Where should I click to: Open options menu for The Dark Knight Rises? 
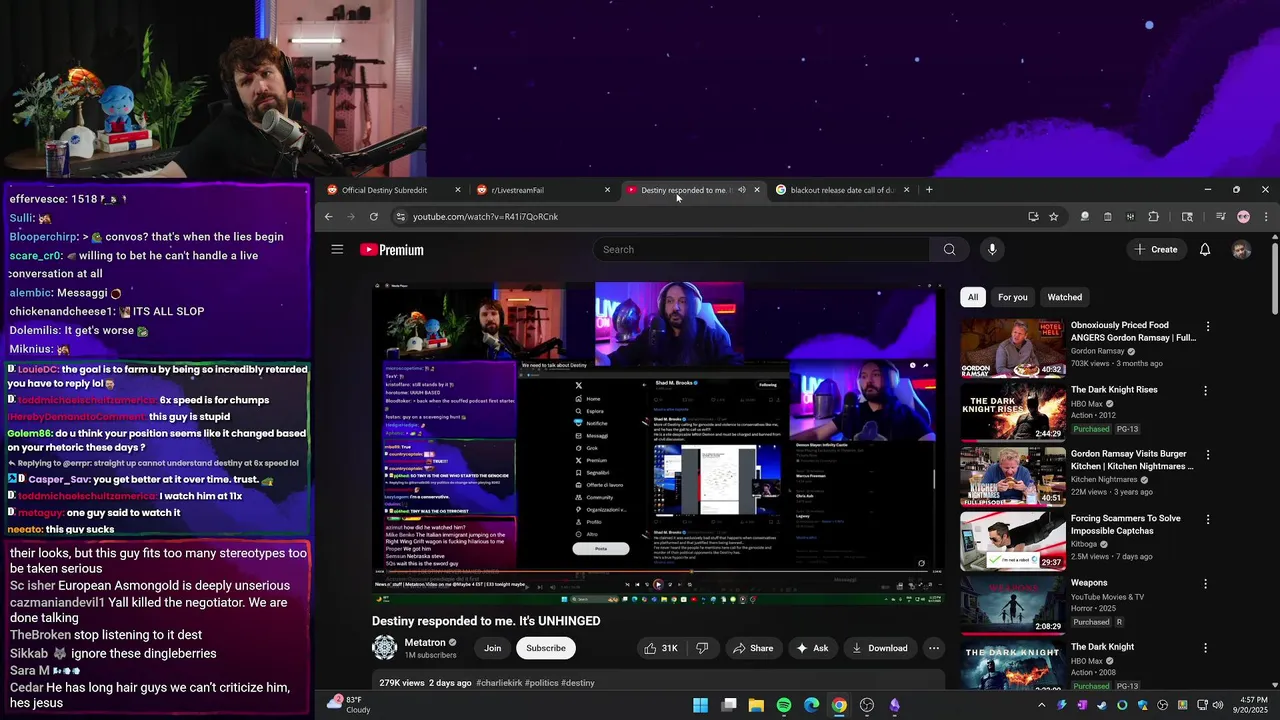1205,391
